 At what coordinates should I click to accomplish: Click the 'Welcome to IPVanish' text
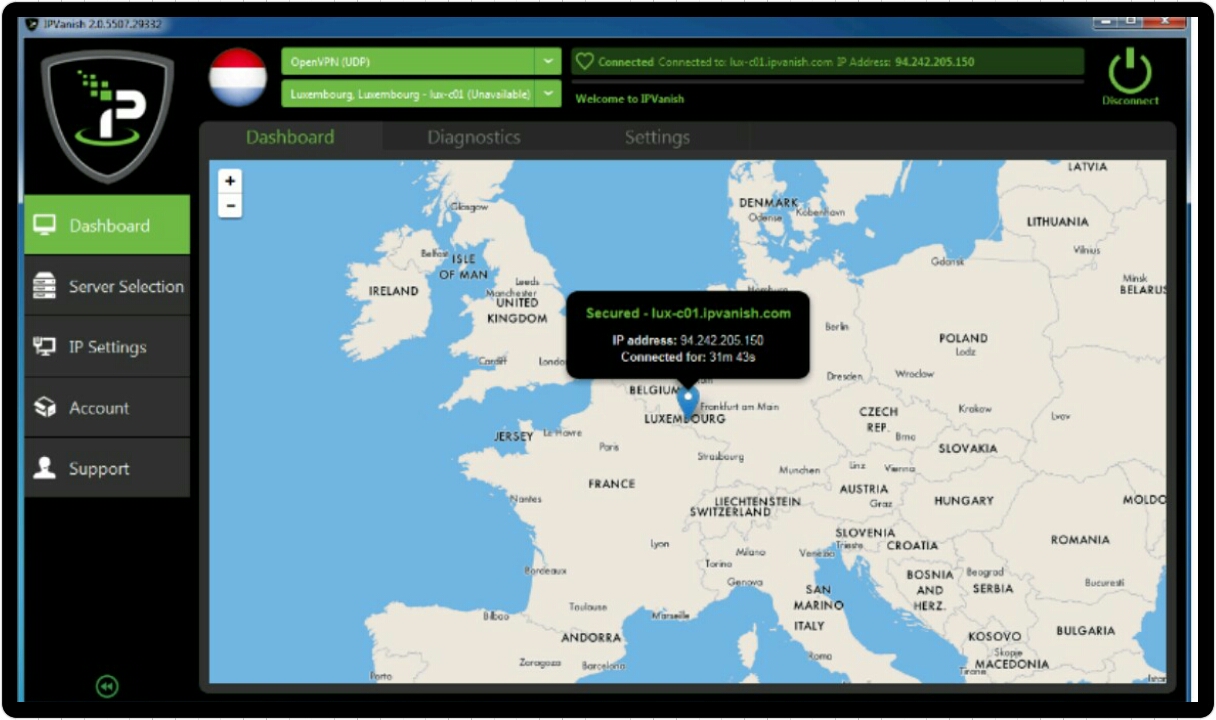point(630,99)
